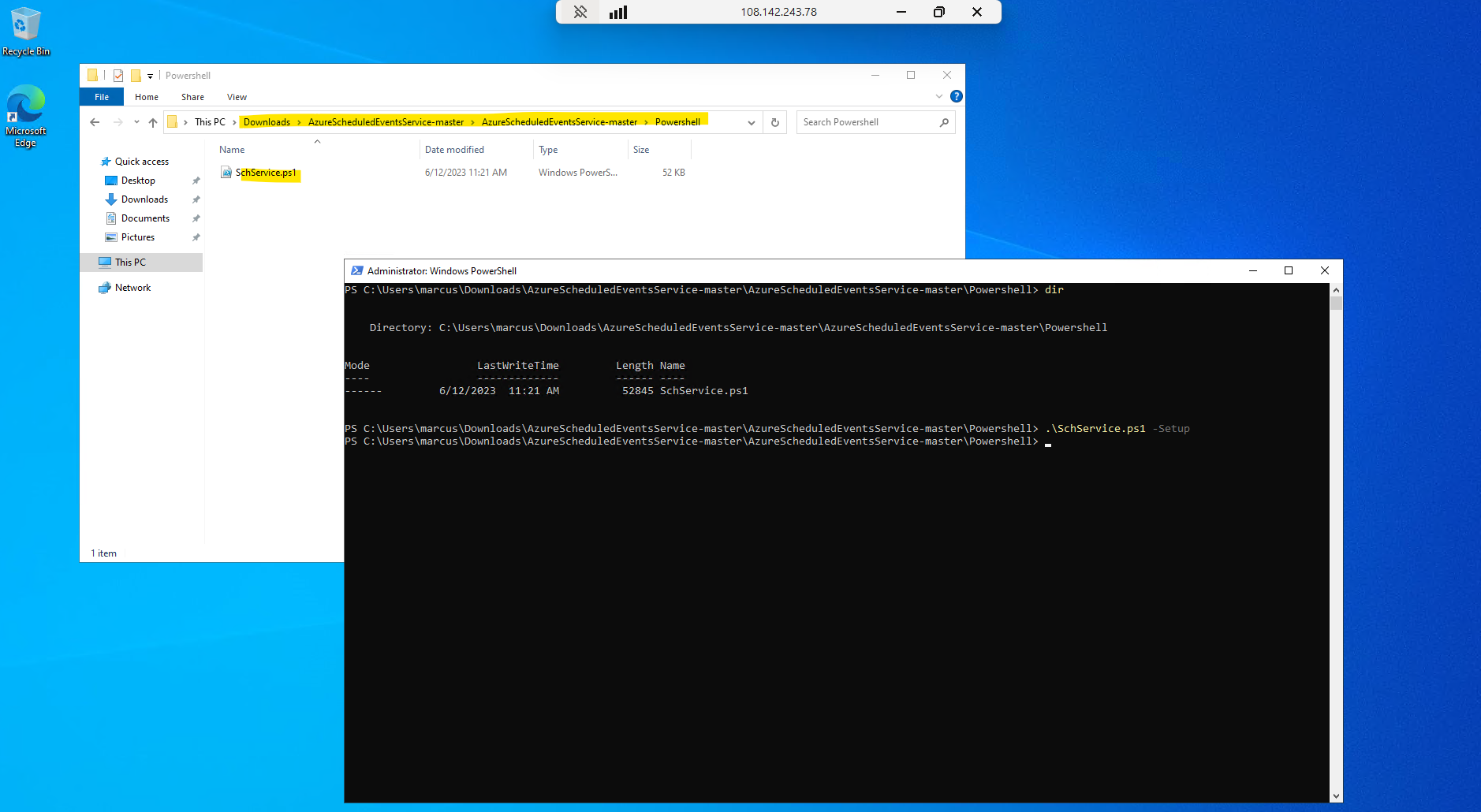Maximize the File Explorer window
Screen dimensions: 1481x812
[911, 75]
